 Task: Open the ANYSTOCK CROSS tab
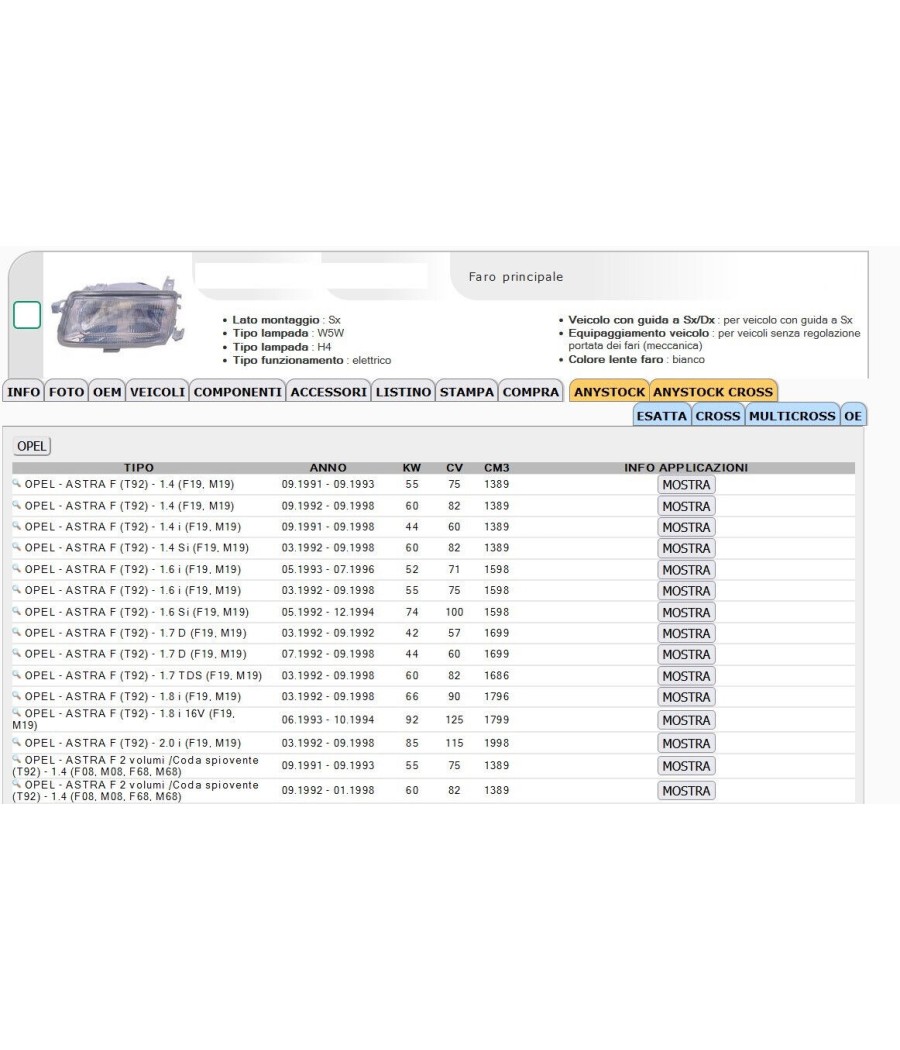[713, 392]
